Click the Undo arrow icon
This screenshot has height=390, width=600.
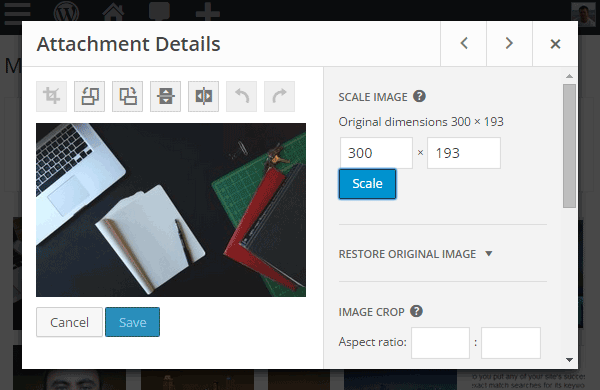coord(241,96)
